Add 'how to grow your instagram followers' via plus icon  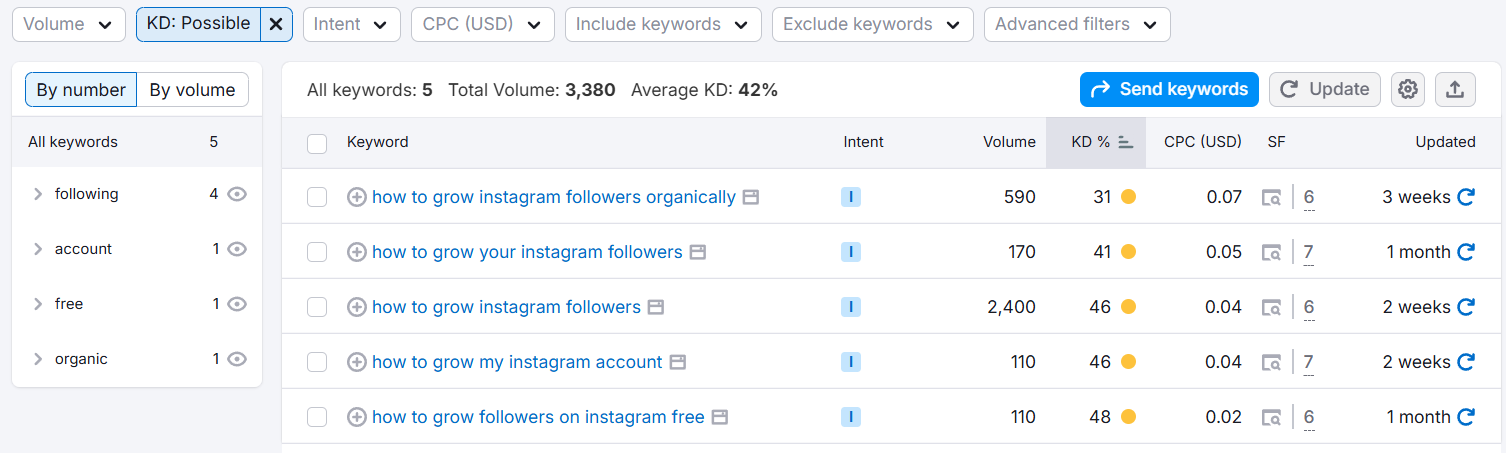[356, 252]
